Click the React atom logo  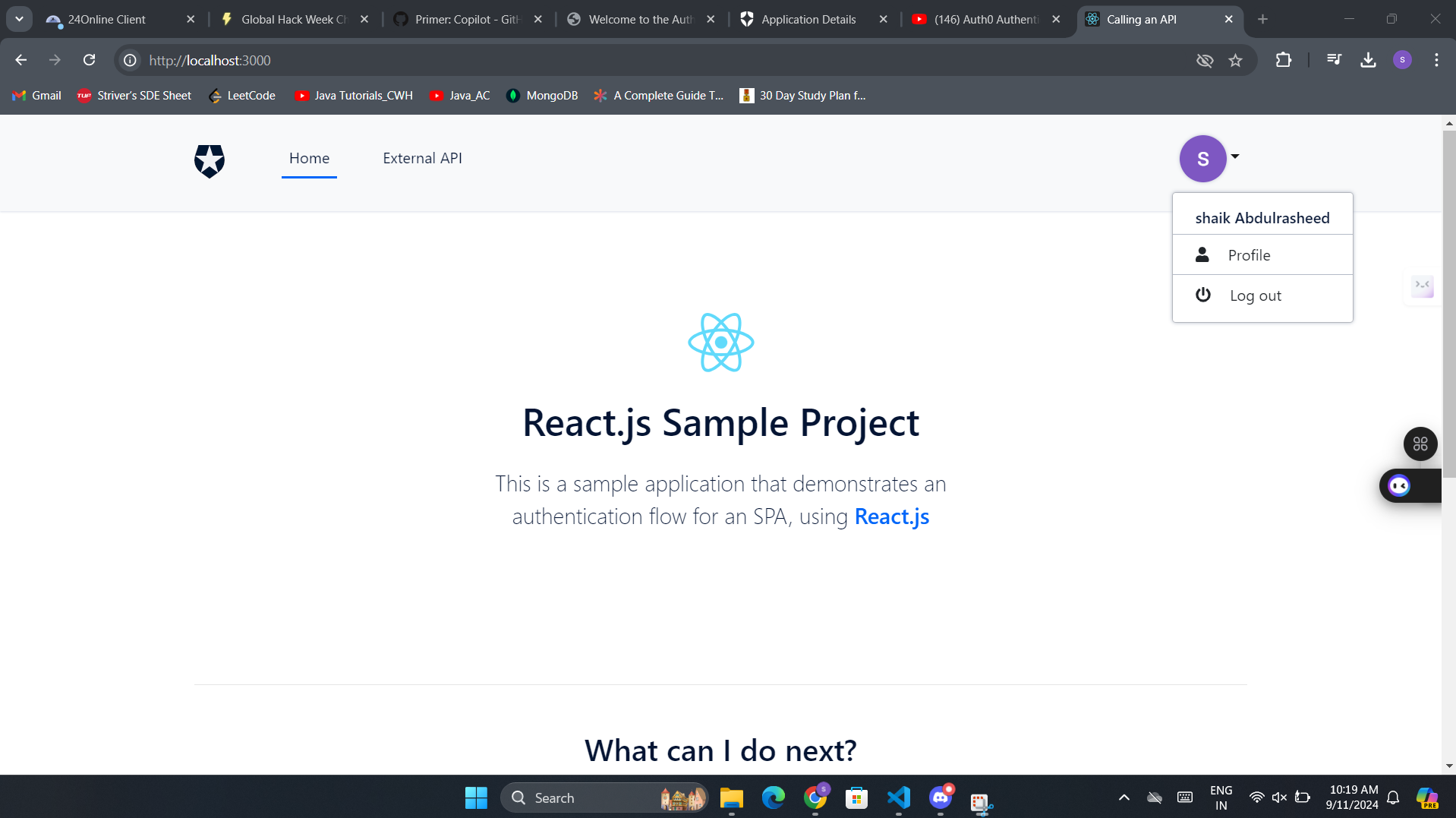pos(720,343)
